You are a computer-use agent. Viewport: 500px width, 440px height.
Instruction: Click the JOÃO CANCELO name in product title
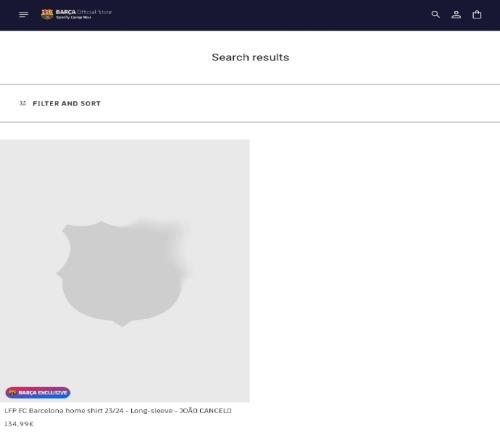coord(205,410)
